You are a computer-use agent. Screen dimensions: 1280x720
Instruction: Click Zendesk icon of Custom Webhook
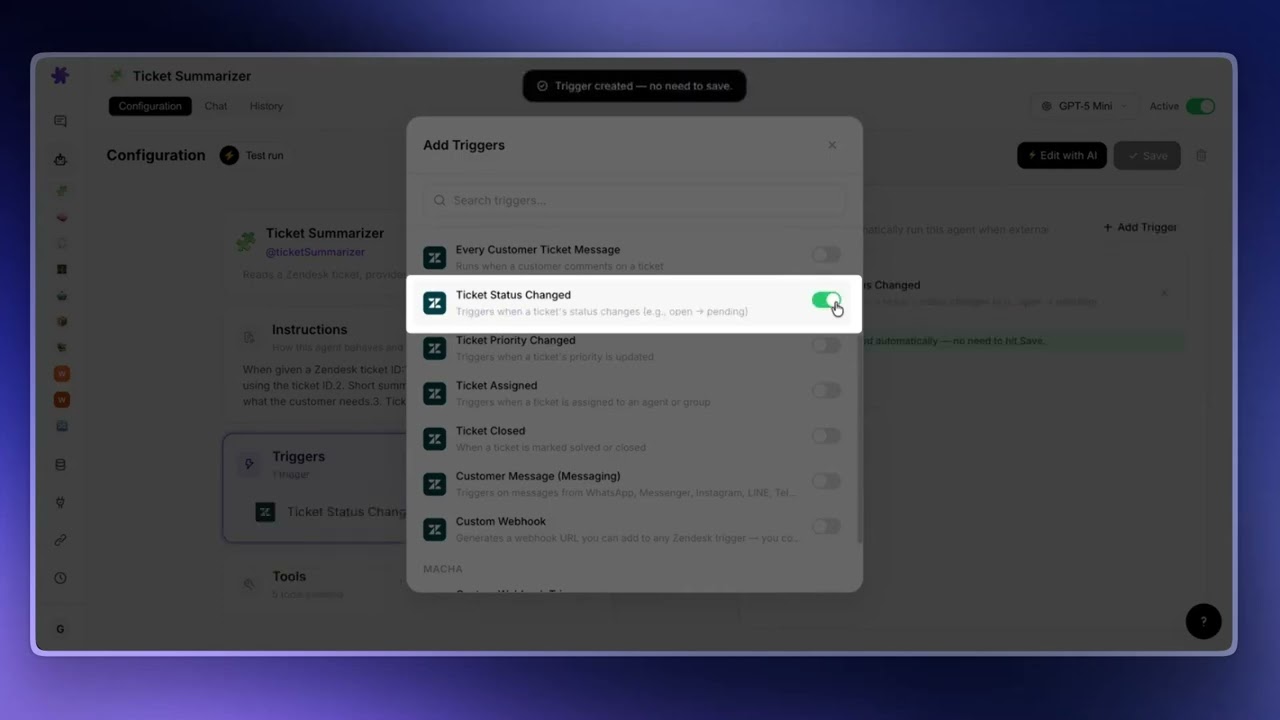coord(434,529)
